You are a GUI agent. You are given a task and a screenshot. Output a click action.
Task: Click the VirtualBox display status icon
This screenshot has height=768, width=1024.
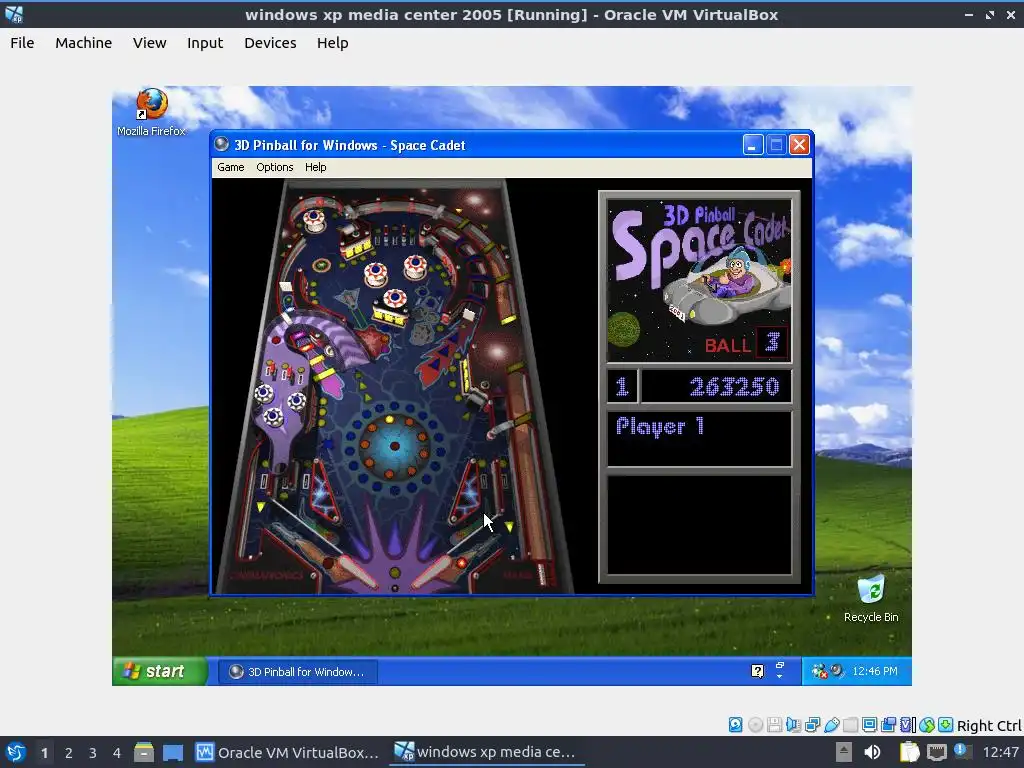coord(869,725)
